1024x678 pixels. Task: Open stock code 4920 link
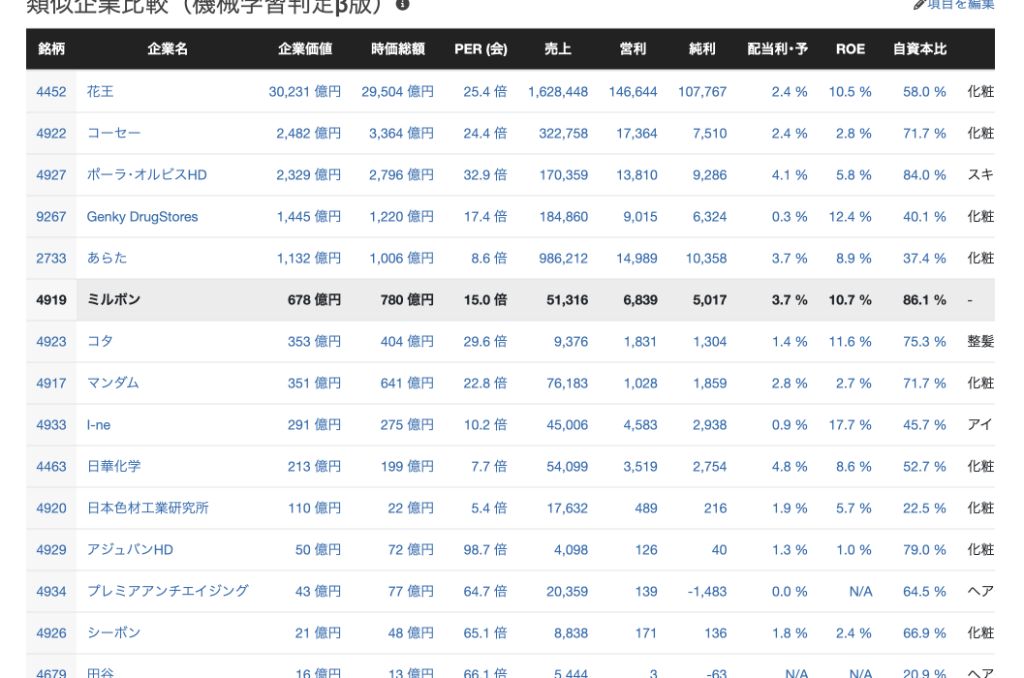pyautogui.click(x=51, y=508)
